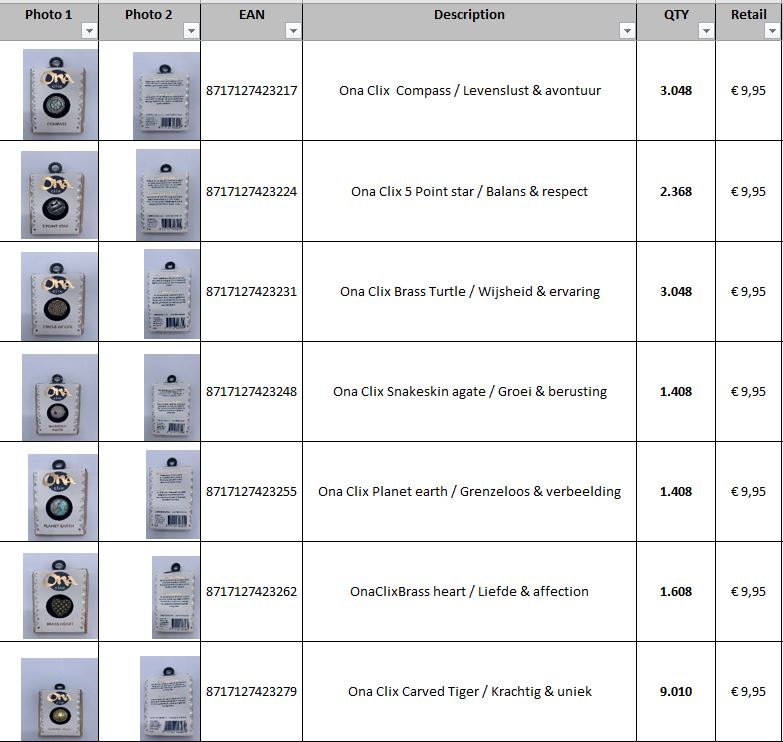Image resolution: width=783 pixels, height=742 pixels.
Task: Select the Brass Turtle front photo
Action: [59, 296]
